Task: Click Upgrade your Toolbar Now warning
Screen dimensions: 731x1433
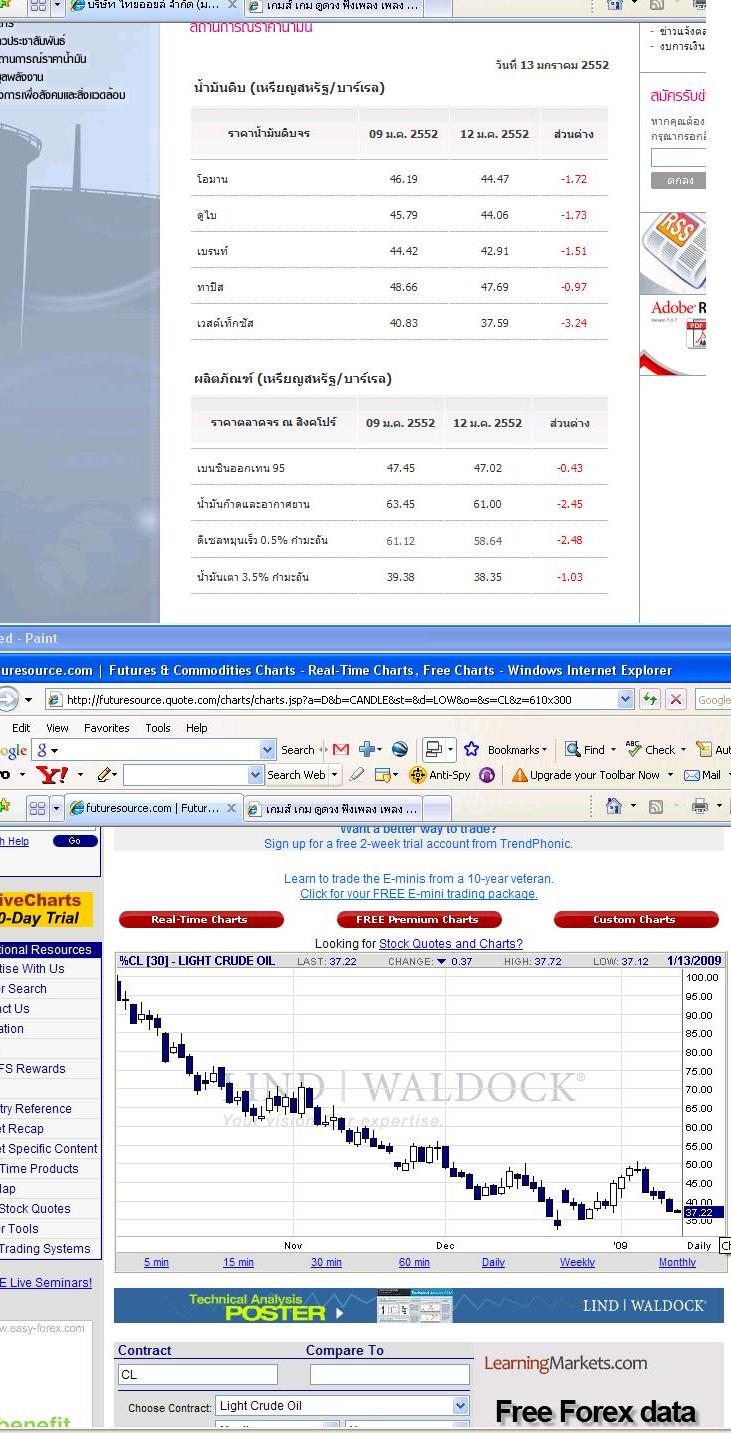Action: 585,775
